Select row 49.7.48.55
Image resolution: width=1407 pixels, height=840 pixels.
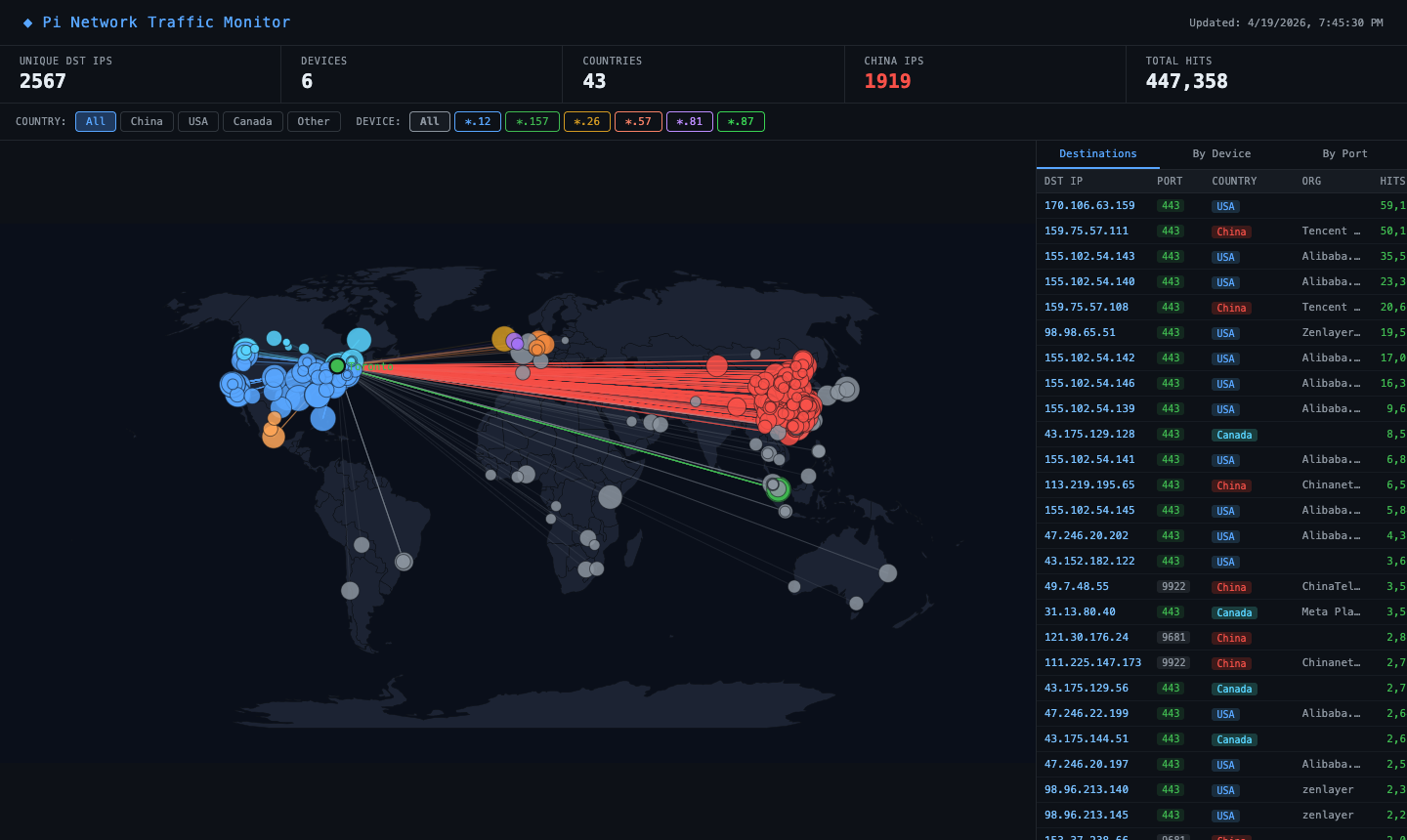pos(1221,587)
